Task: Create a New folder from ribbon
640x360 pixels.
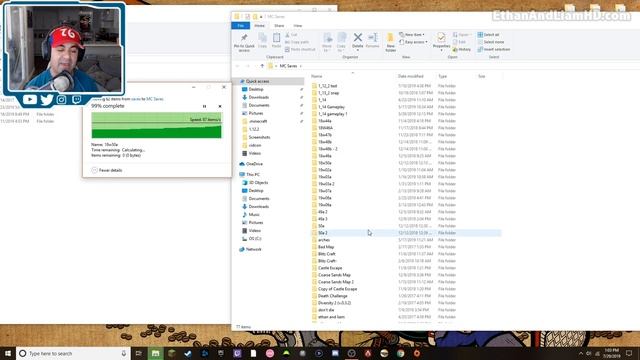Action: pyautogui.click(x=391, y=42)
